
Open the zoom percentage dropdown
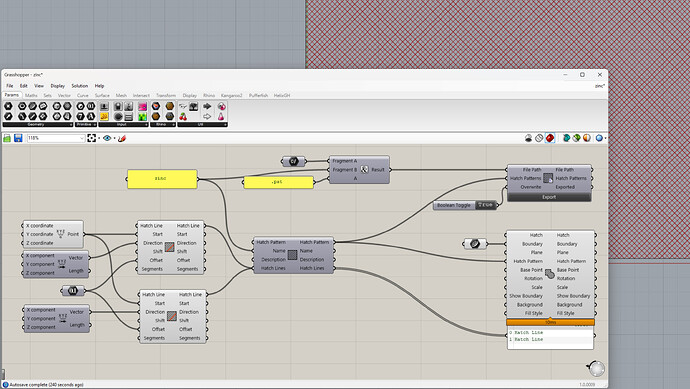[82, 138]
